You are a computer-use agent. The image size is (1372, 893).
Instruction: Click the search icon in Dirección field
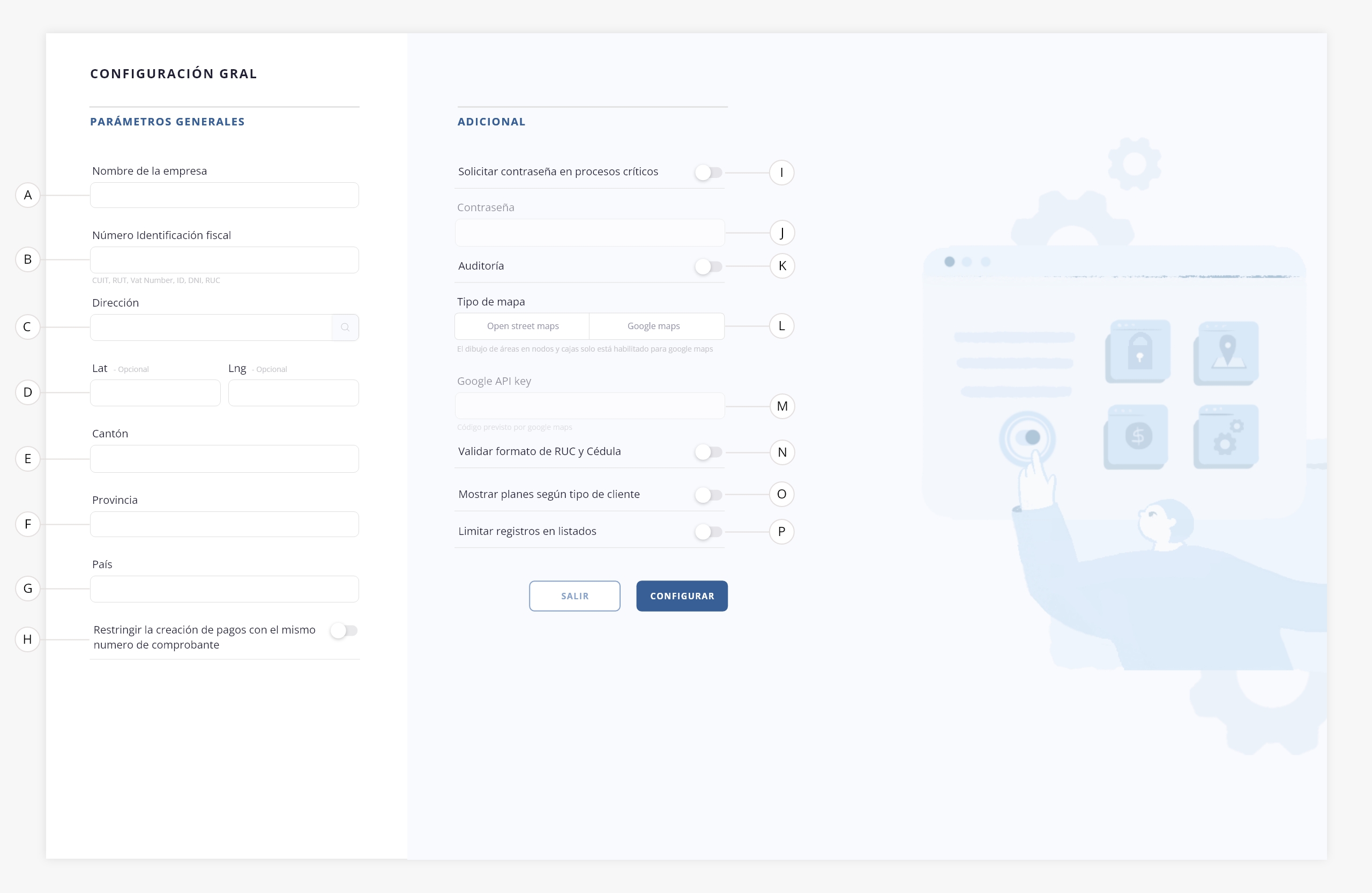(345, 328)
